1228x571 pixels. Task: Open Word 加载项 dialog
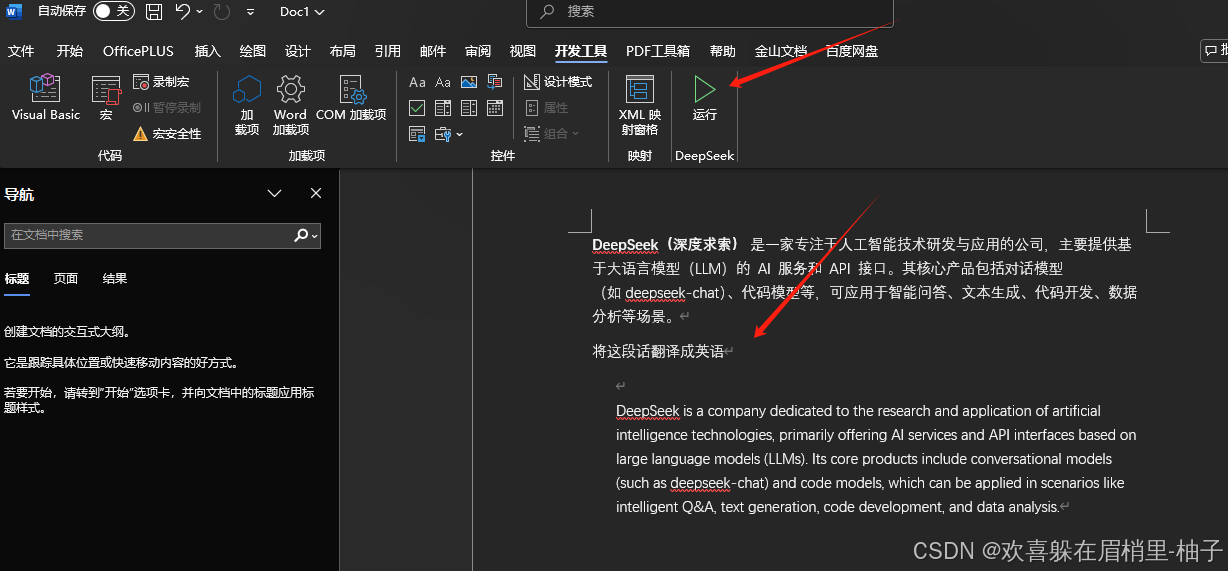[290, 104]
